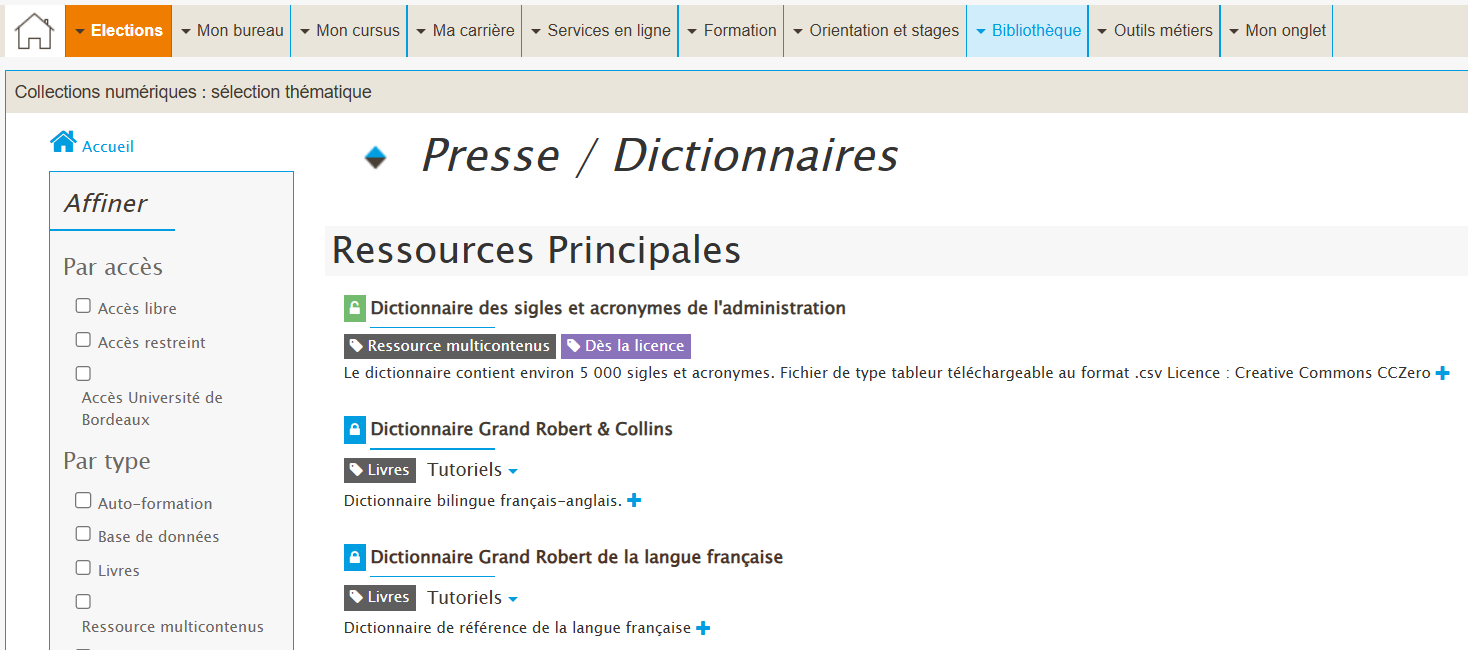Click the diamond icon beside Presse / Dictionnaires
Screen dimensions: 1468x650
coord(375,157)
